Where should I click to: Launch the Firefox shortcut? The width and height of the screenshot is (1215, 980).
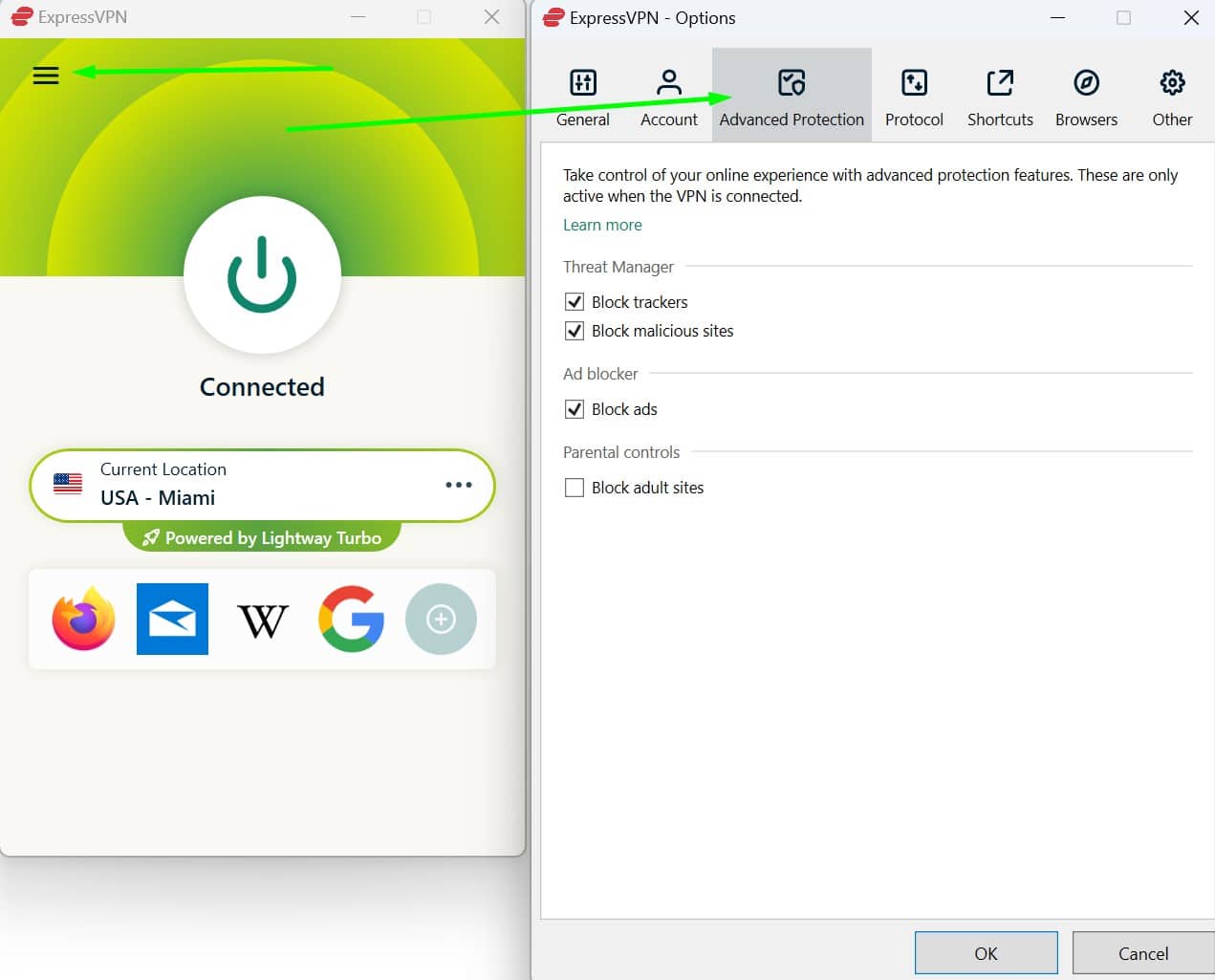tap(84, 619)
